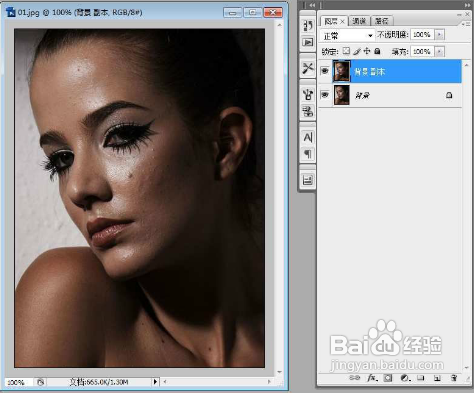Minimize the 01.jpg document window
This screenshot has width=474, height=393.
pyautogui.click(x=233, y=13)
